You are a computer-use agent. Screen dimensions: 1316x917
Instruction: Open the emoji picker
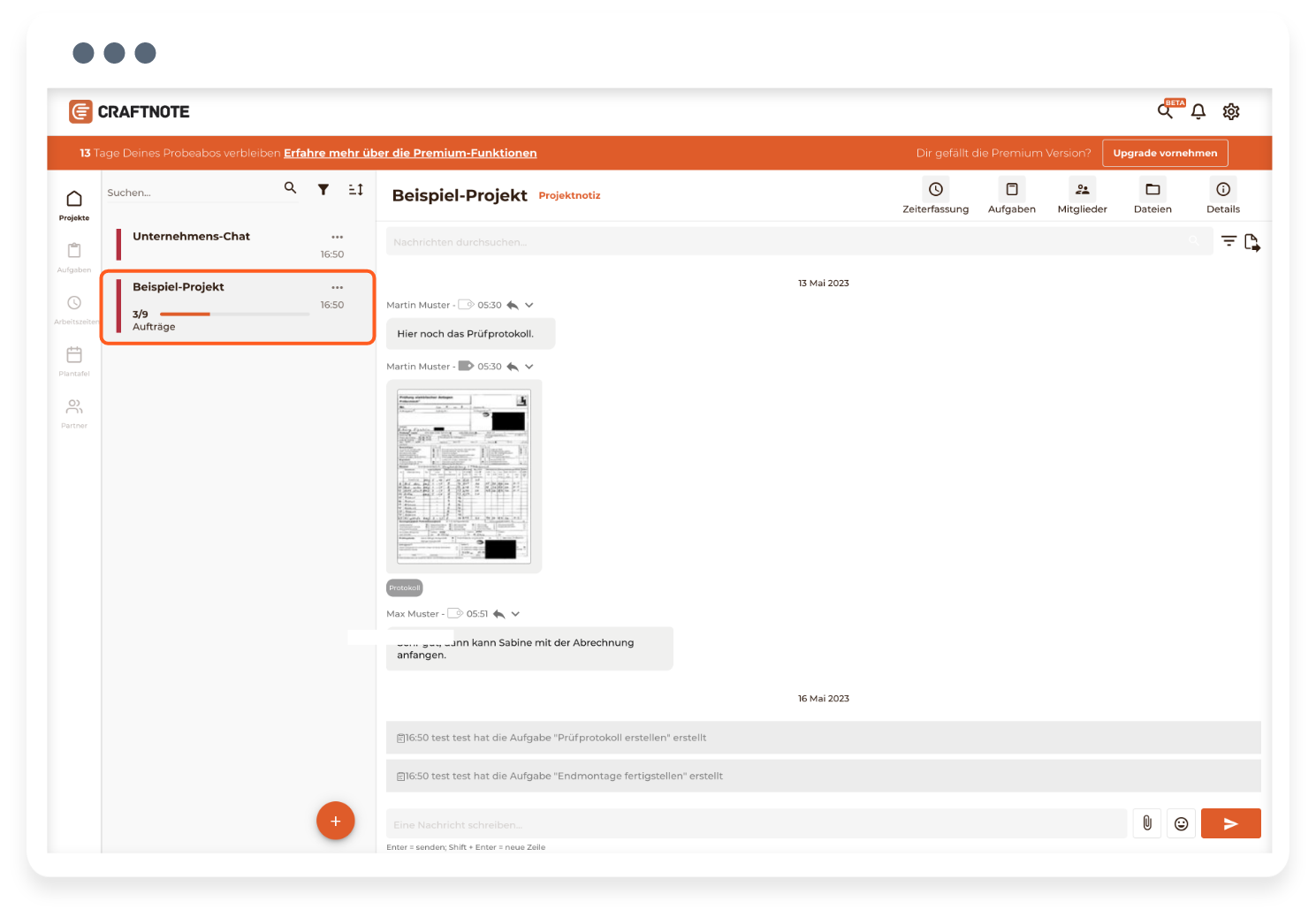[x=1181, y=823]
